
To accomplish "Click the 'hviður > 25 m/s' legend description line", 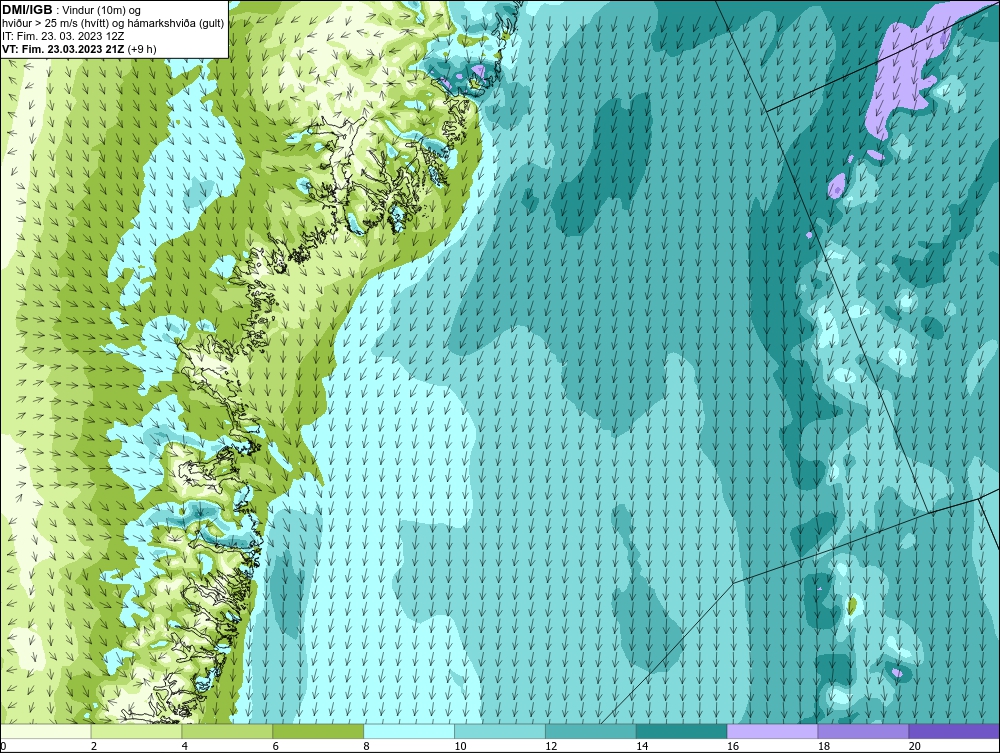I will click(113, 24).
